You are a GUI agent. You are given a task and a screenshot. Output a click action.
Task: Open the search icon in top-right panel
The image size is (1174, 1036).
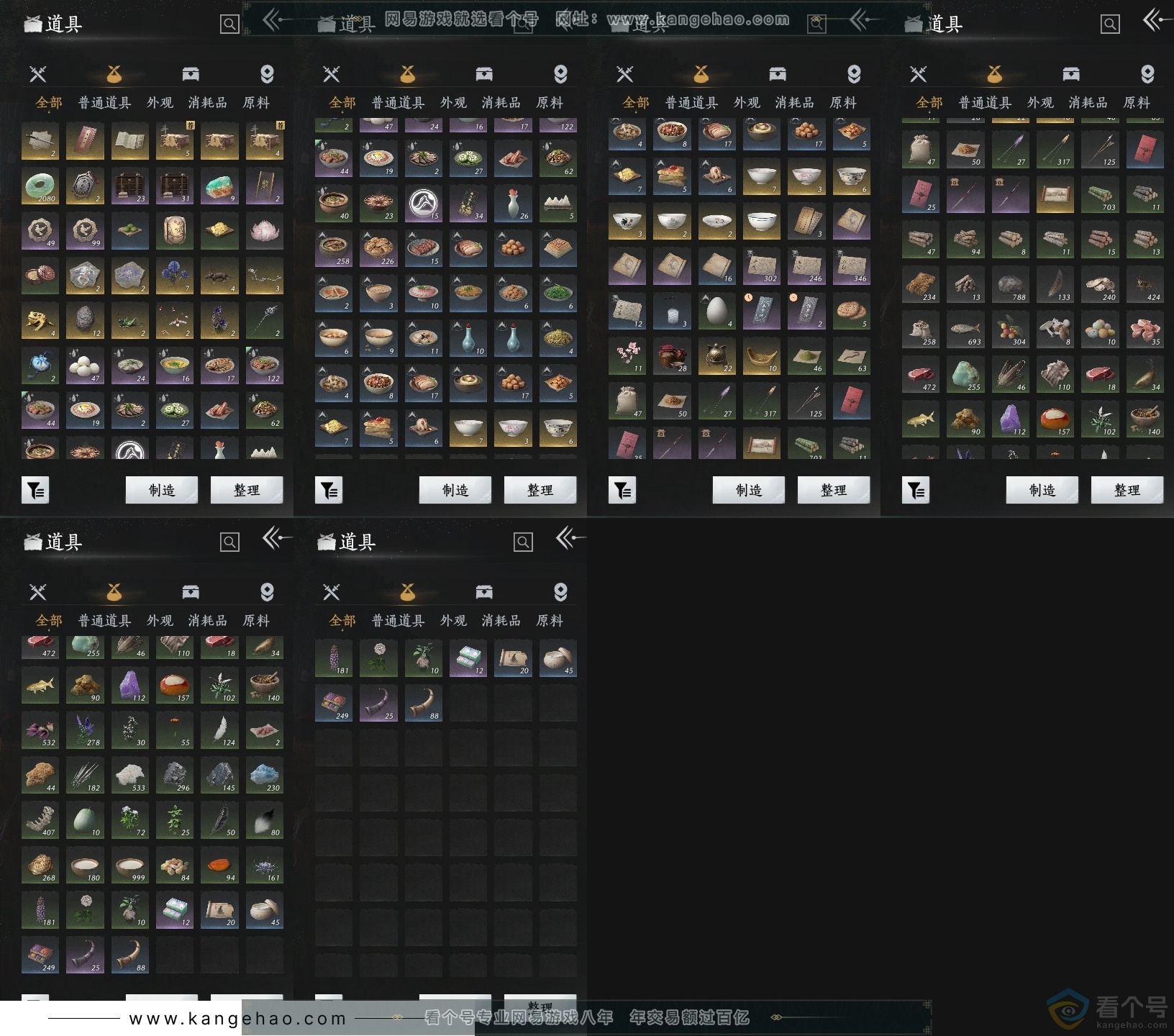pyautogui.click(x=1110, y=24)
